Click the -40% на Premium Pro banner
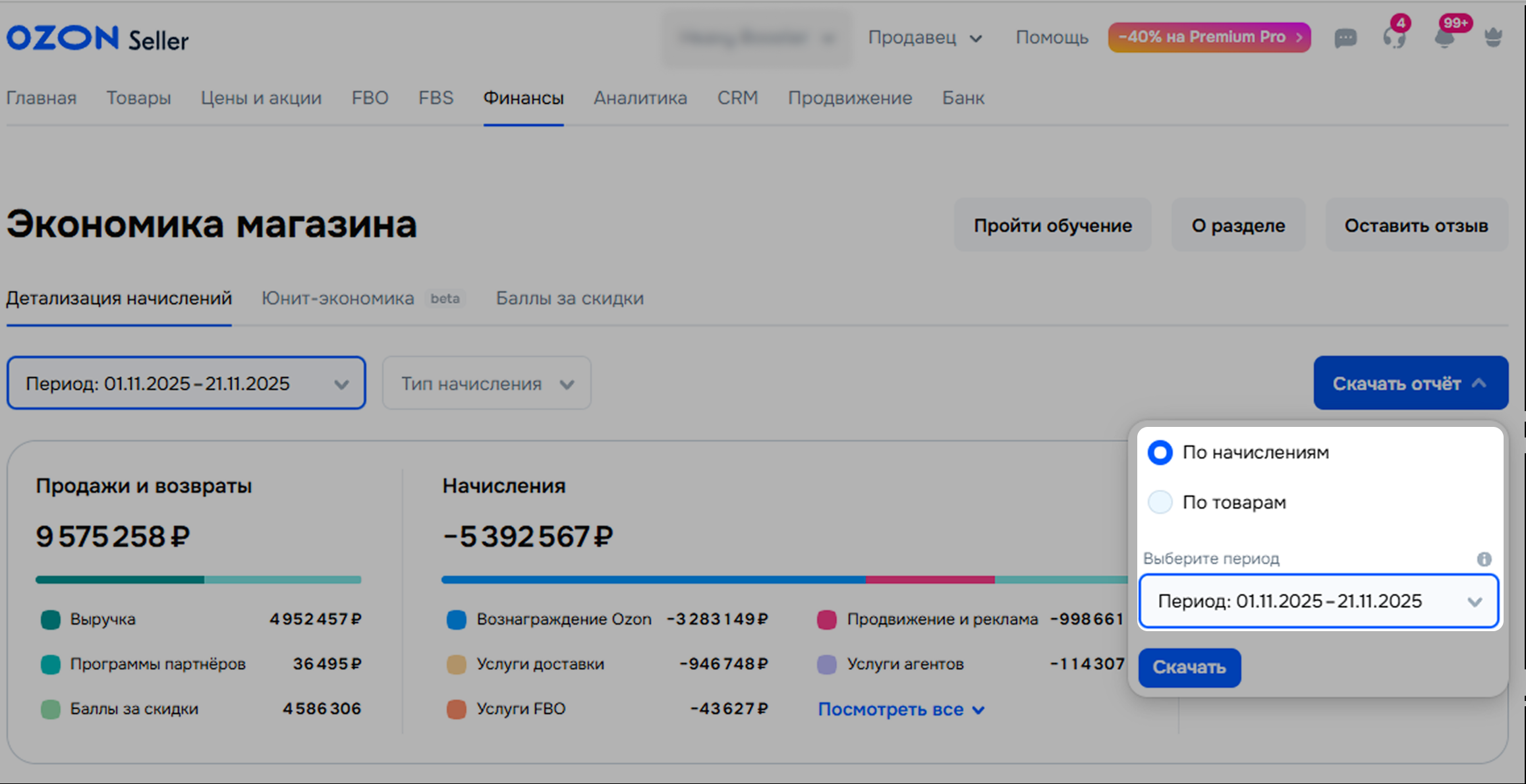1526x784 pixels. (1209, 37)
